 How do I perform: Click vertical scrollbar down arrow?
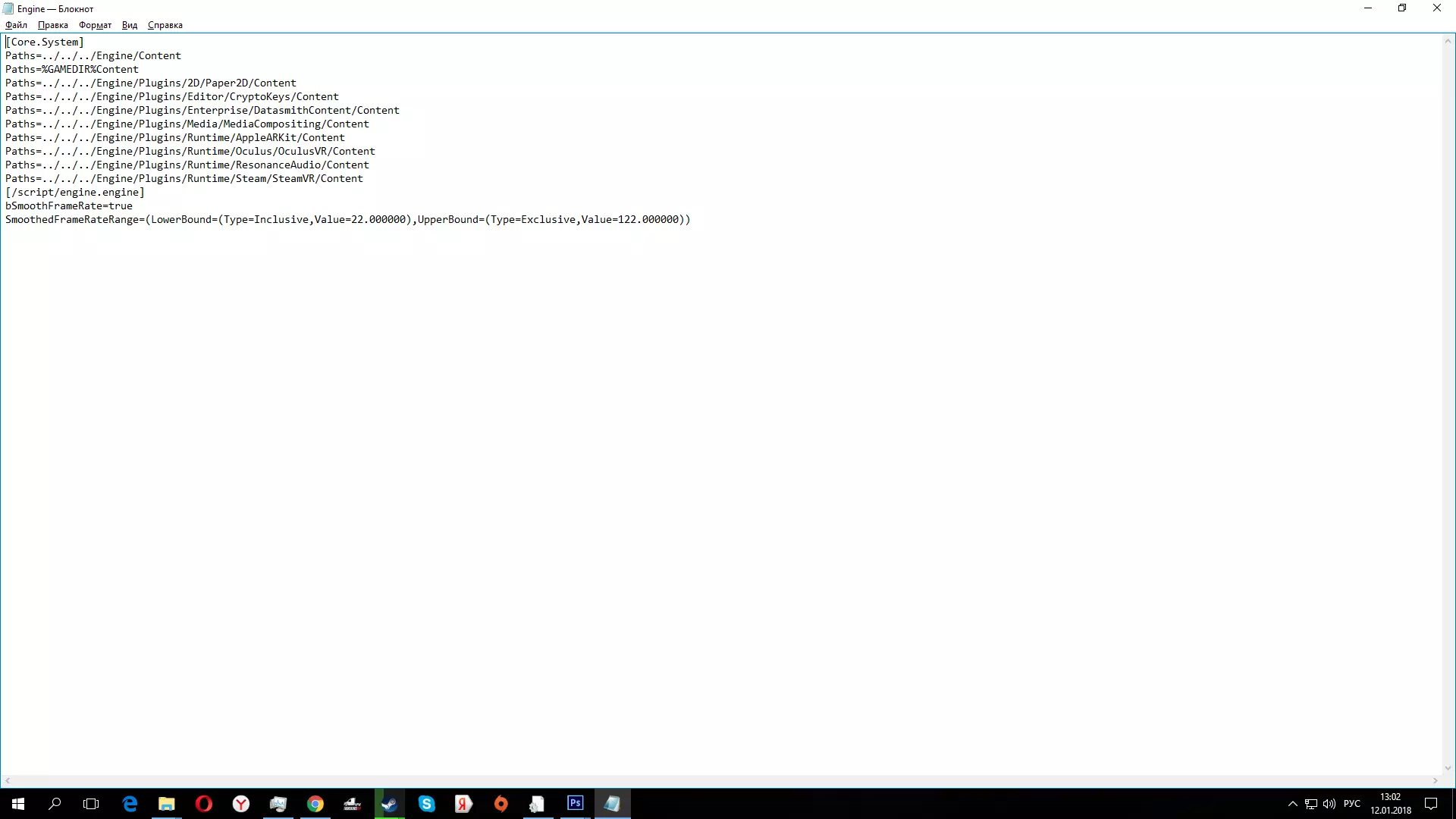(x=1448, y=768)
